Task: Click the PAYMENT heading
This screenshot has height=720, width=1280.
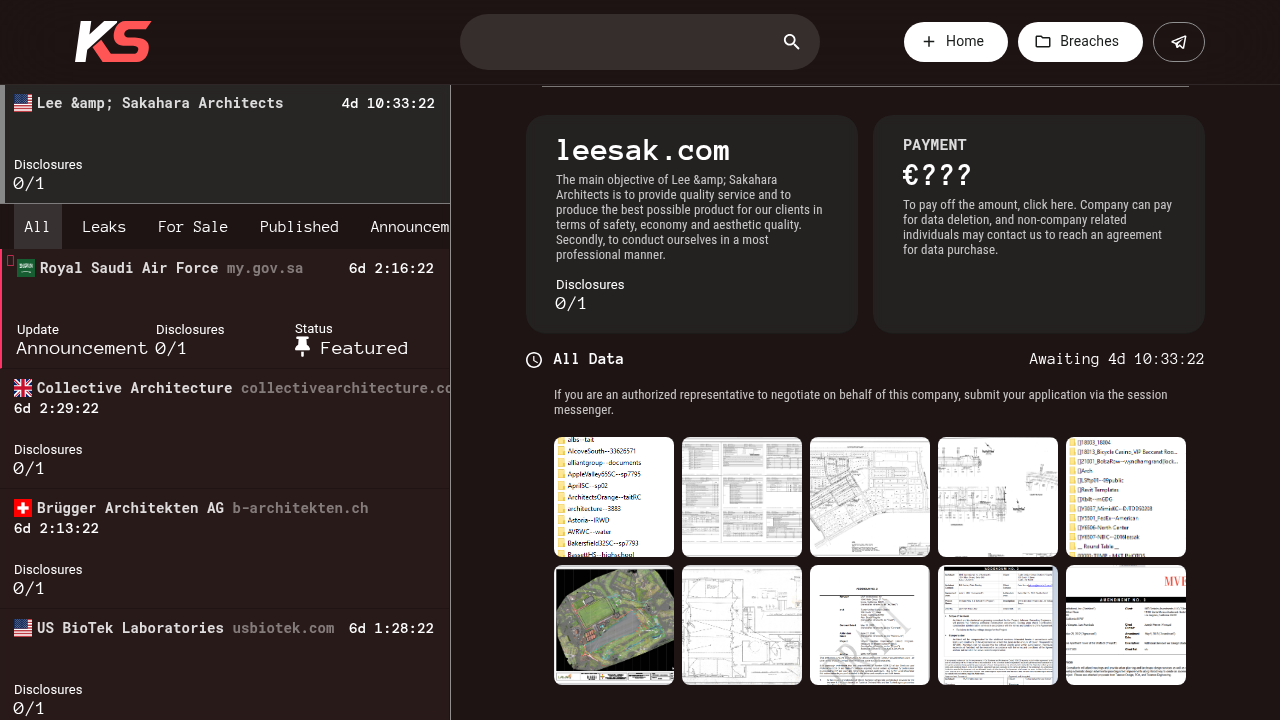Action: pyautogui.click(x=935, y=145)
